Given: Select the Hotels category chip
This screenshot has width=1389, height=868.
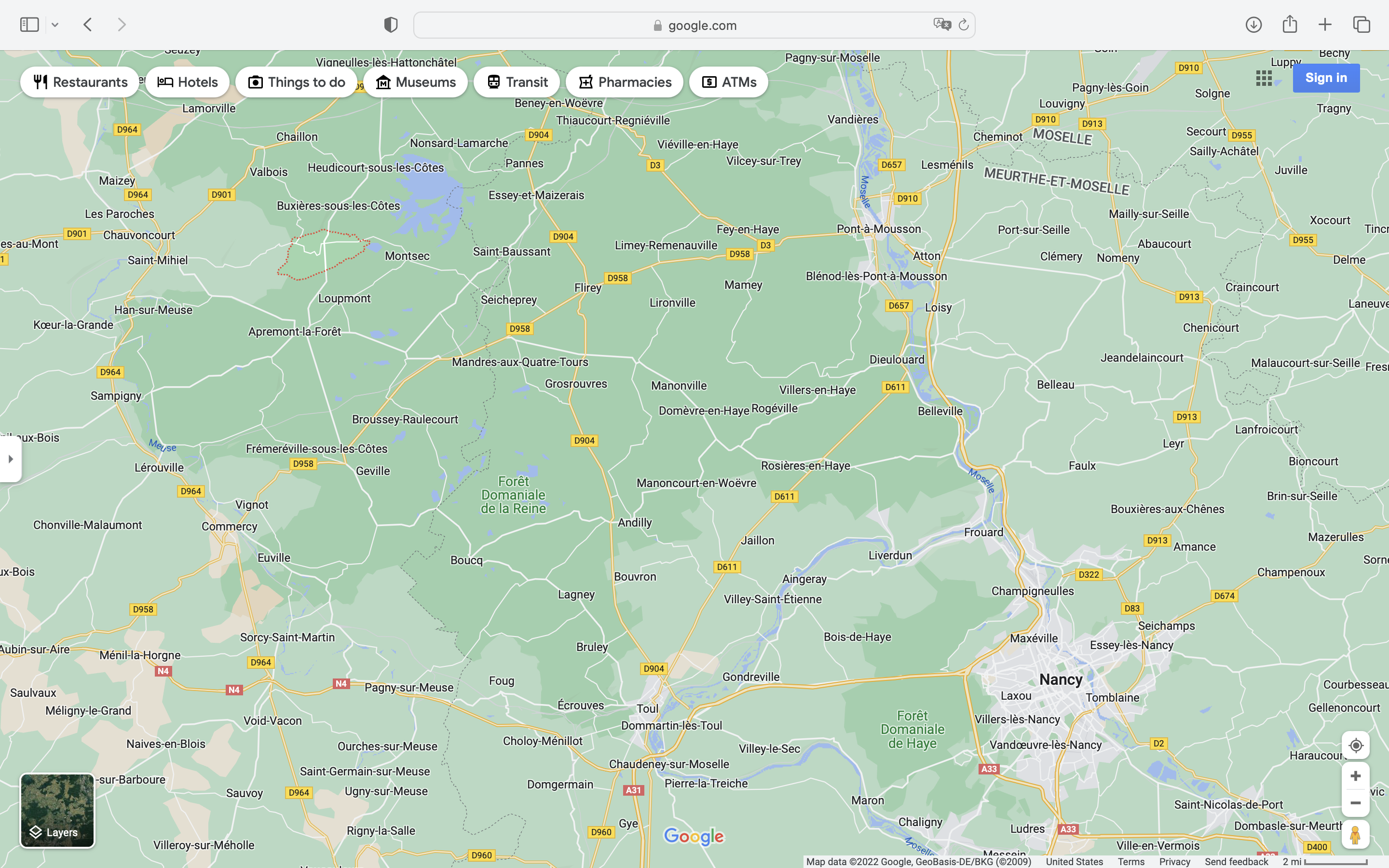Looking at the screenshot, I should pyautogui.click(x=187, y=82).
